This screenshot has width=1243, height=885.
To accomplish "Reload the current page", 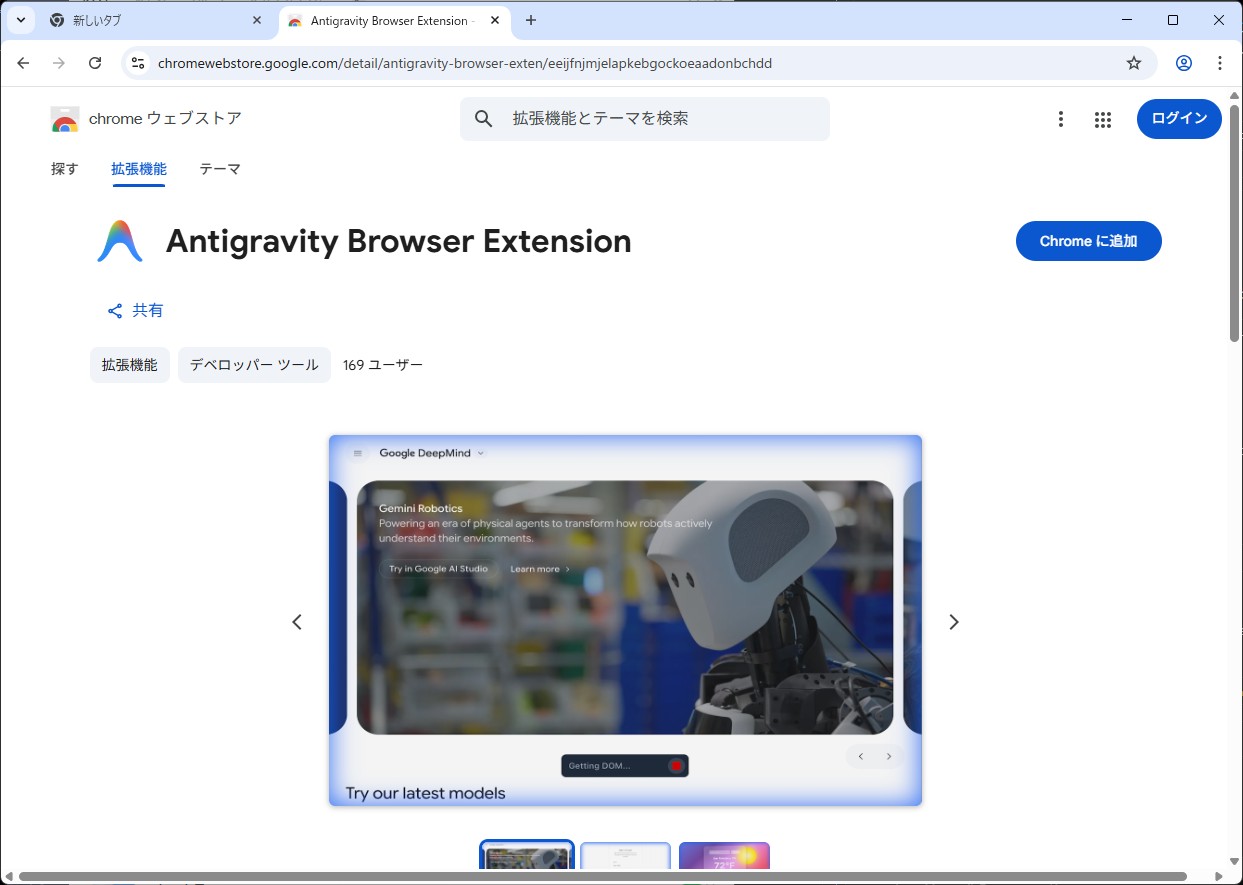I will pos(95,63).
